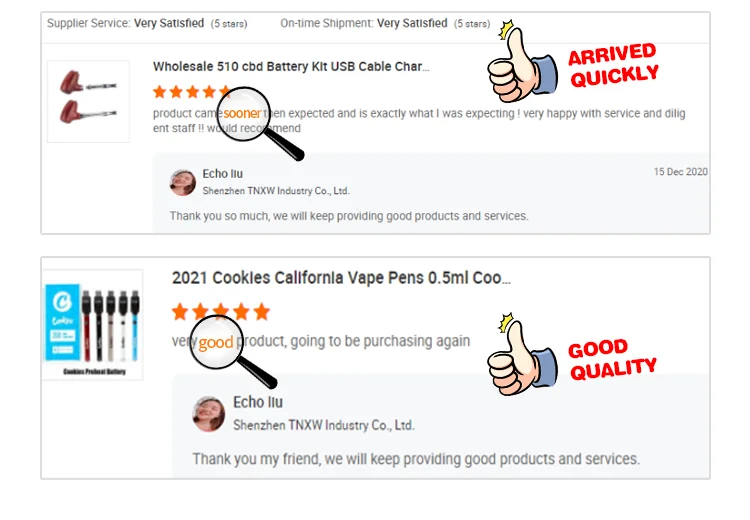Image resolution: width=750 pixels, height=520 pixels.
Task: Open '2021 Cookies California Vape Pens' link
Action: 341,278
